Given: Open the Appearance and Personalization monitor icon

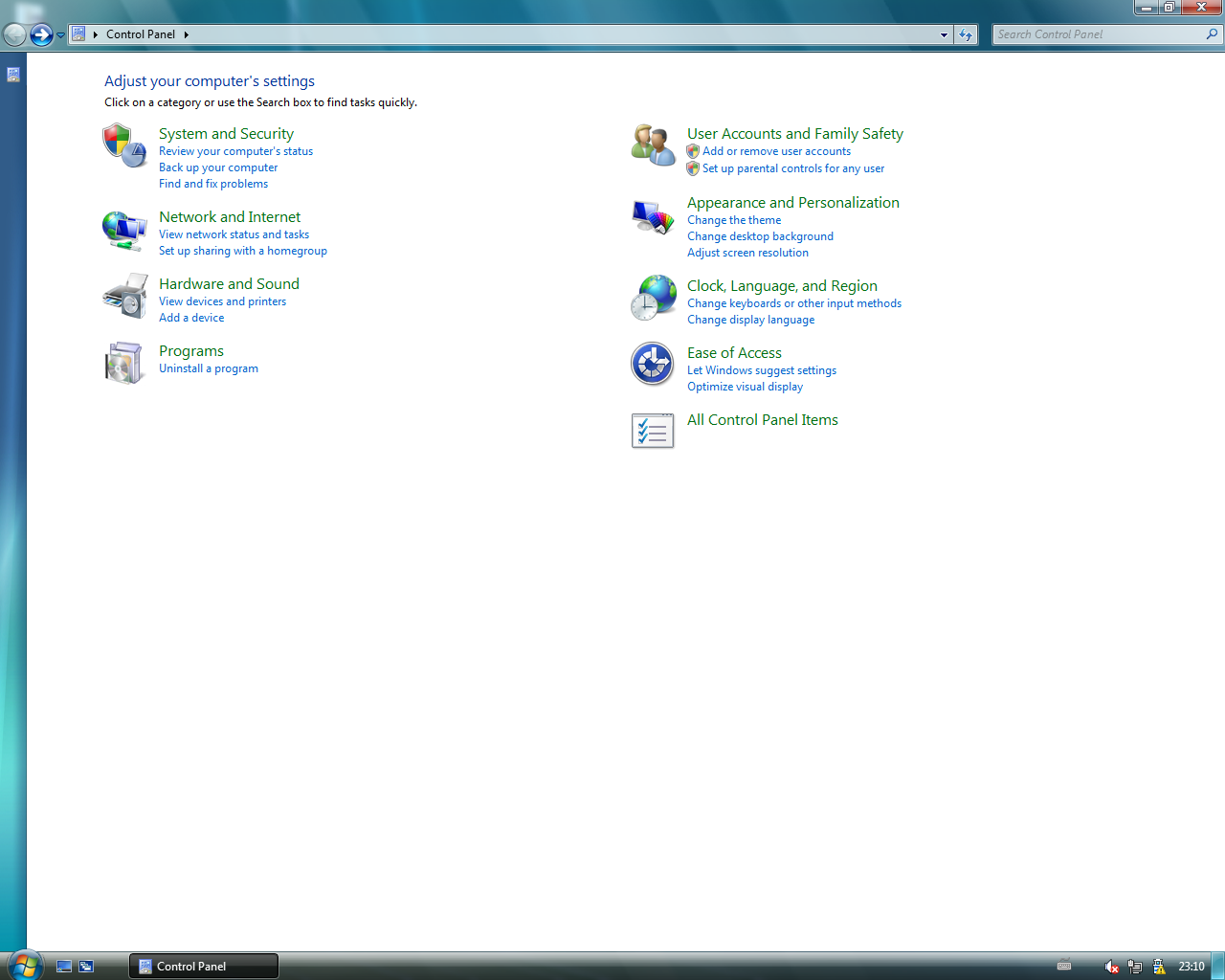Looking at the screenshot, I should [654, 217].
